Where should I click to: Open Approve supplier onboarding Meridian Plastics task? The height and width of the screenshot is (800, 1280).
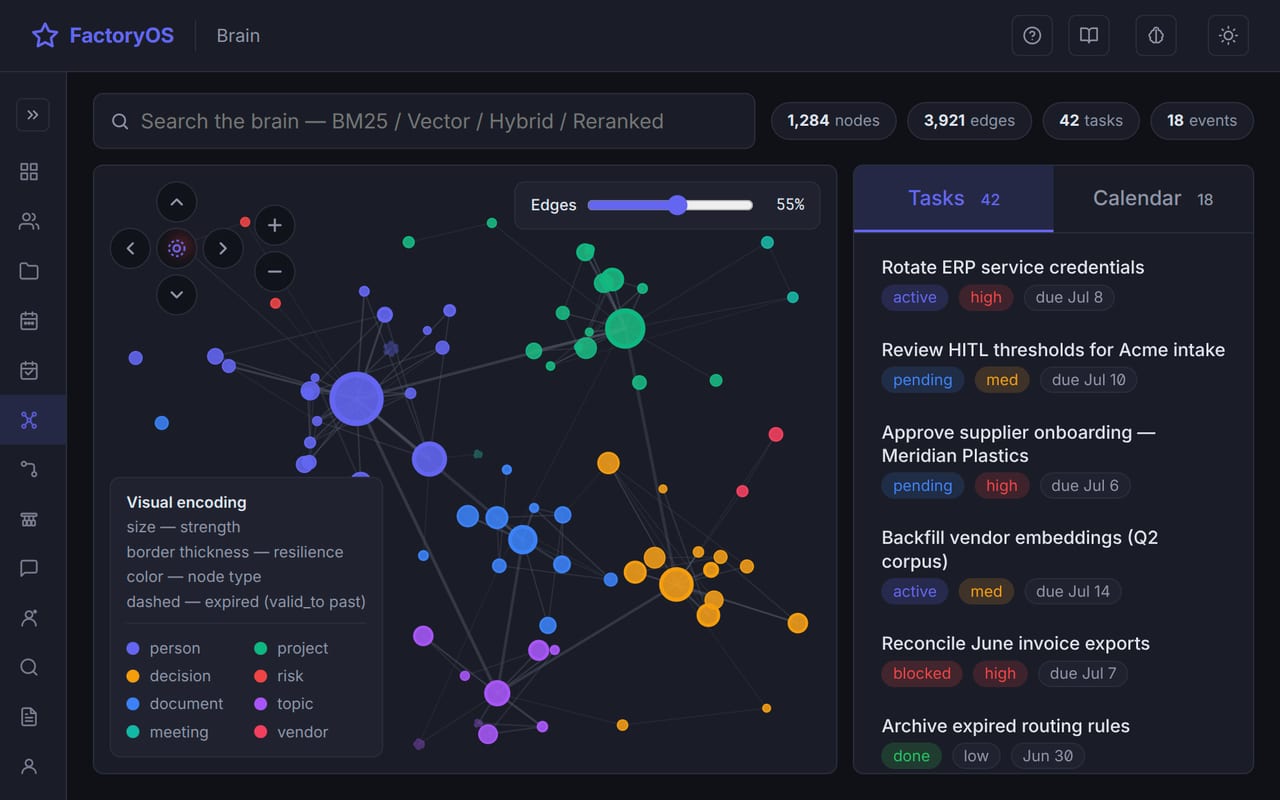coord(1018,444)
